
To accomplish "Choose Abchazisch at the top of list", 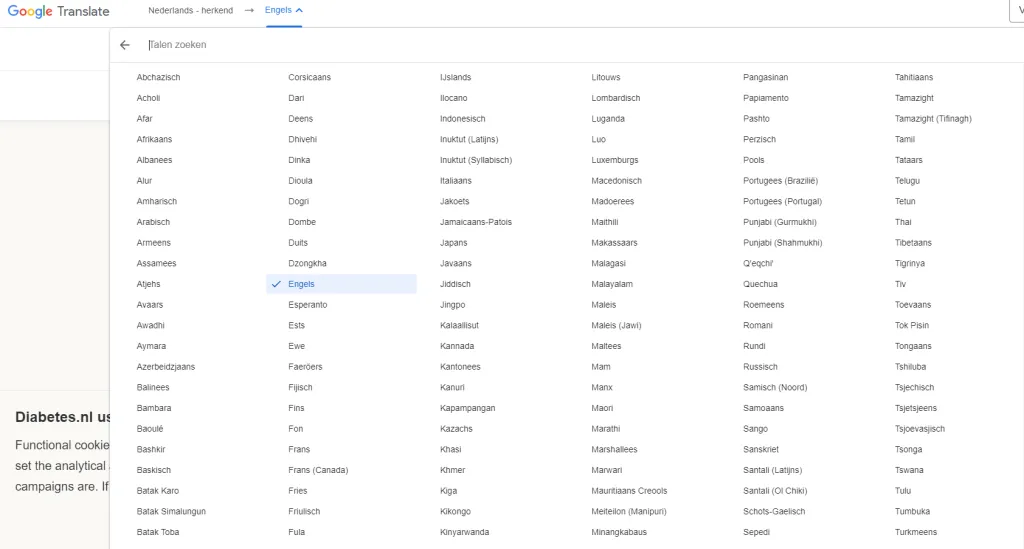I will [x=158, y=77].
